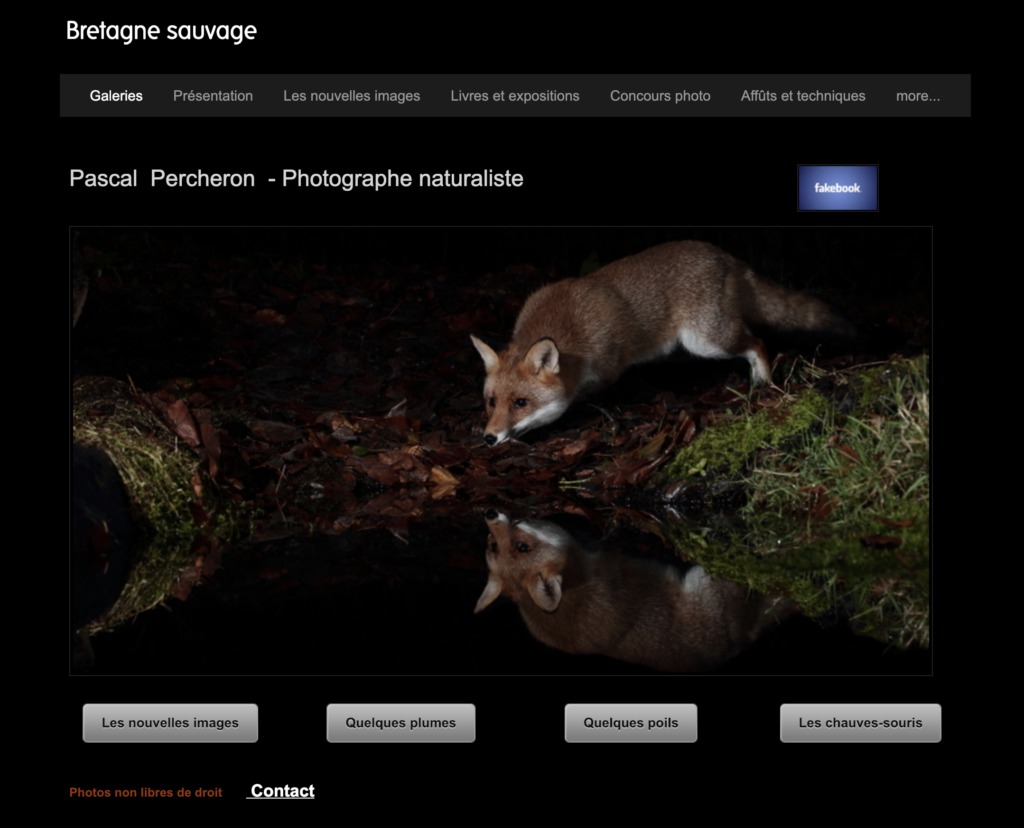Select Les nouvelles images in navigation bar

[x=351, y=96]
